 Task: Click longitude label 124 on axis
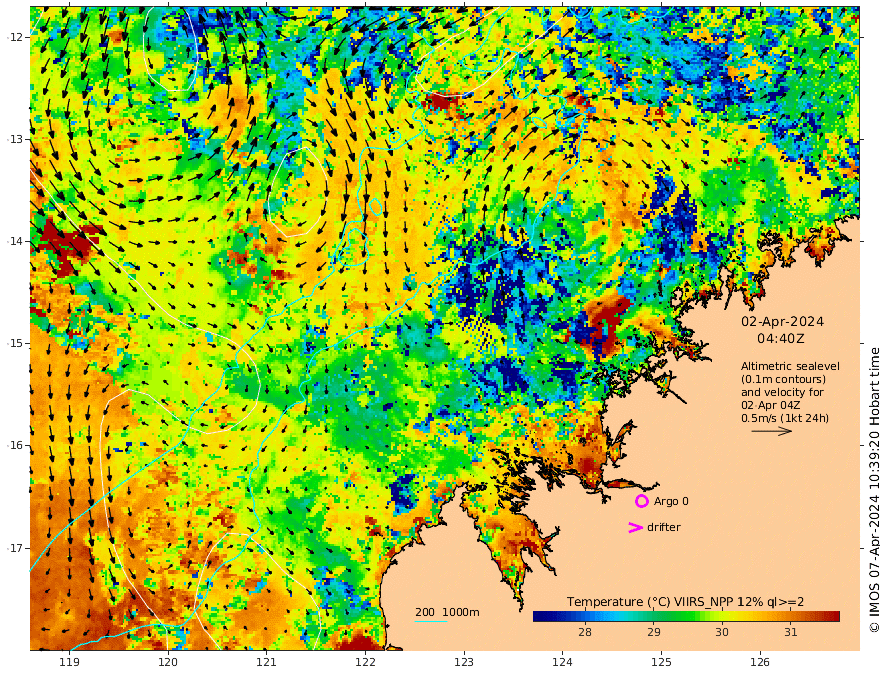tap(563, 662)
